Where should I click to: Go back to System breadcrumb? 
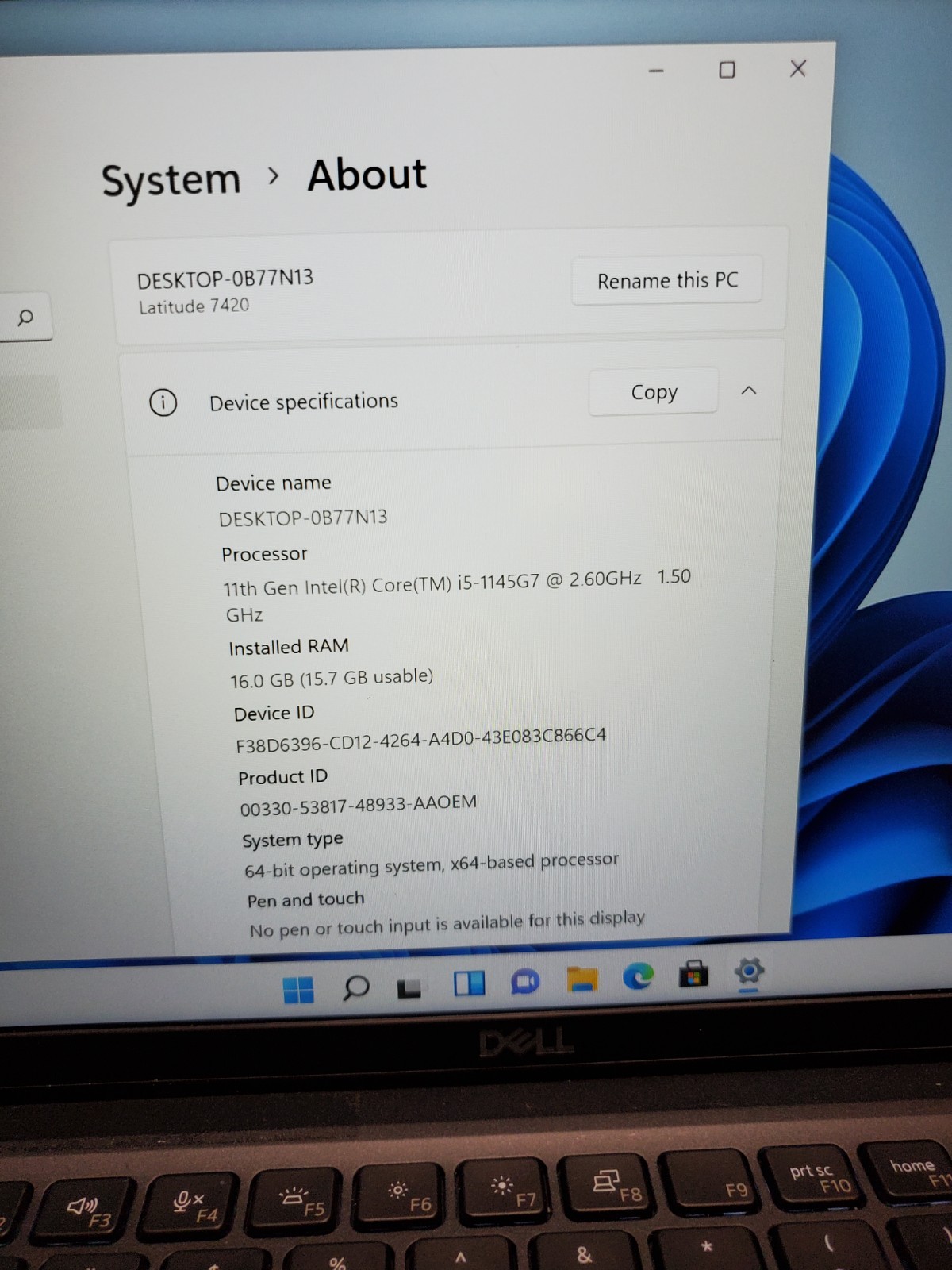click(x=171, y=180)
